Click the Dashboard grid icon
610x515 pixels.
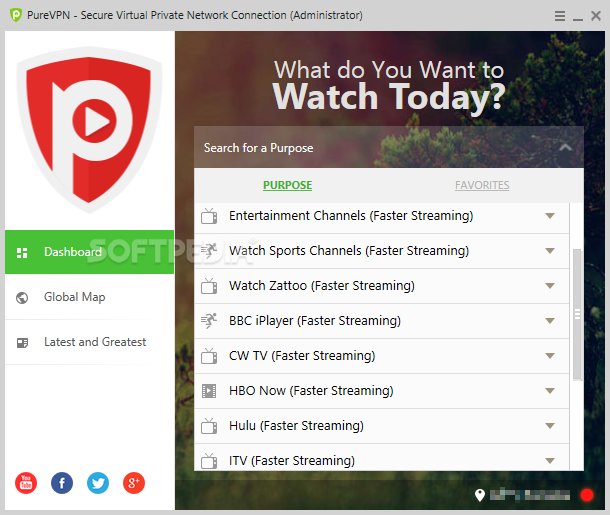22,253
